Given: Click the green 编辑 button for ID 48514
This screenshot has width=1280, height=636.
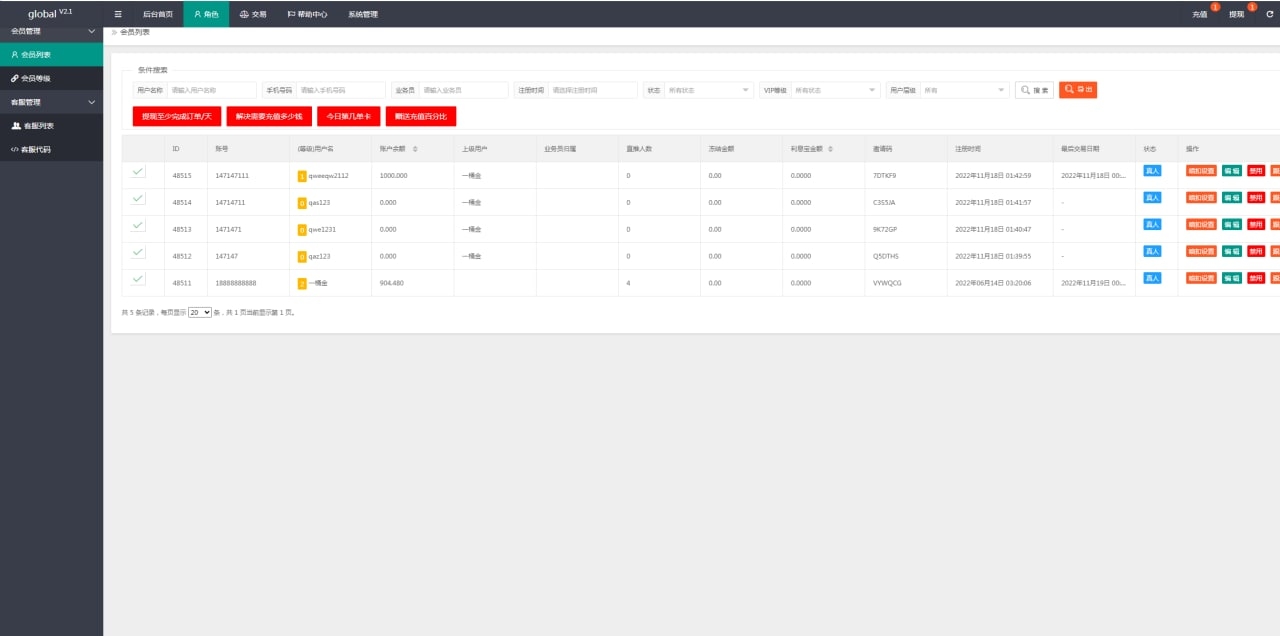Looking at the screenshot, I should 1232,198.
